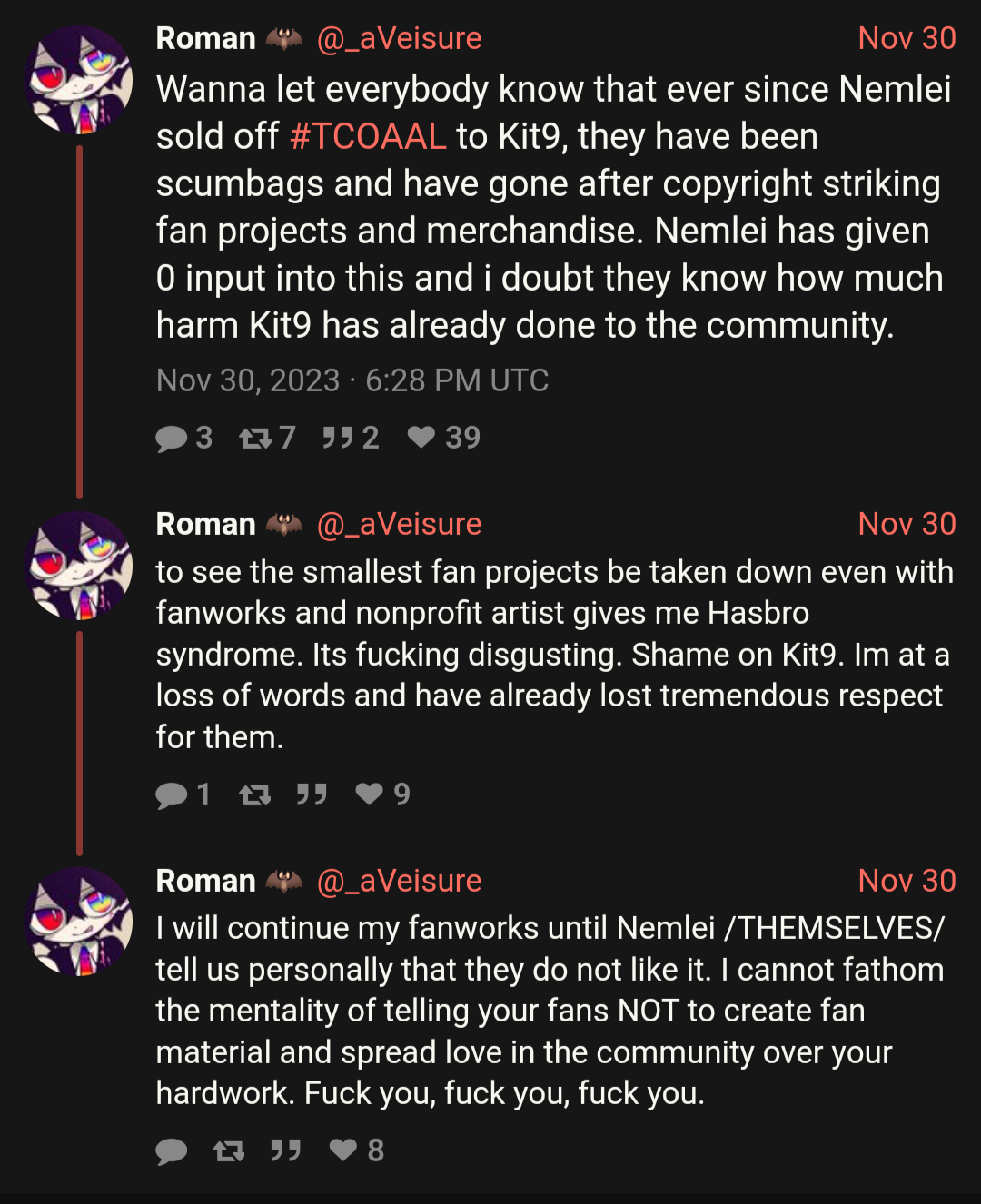This screenshot has height=1204, width=981.
Task: Click the Roman display name on the last tweet
Action: point(206,881)
